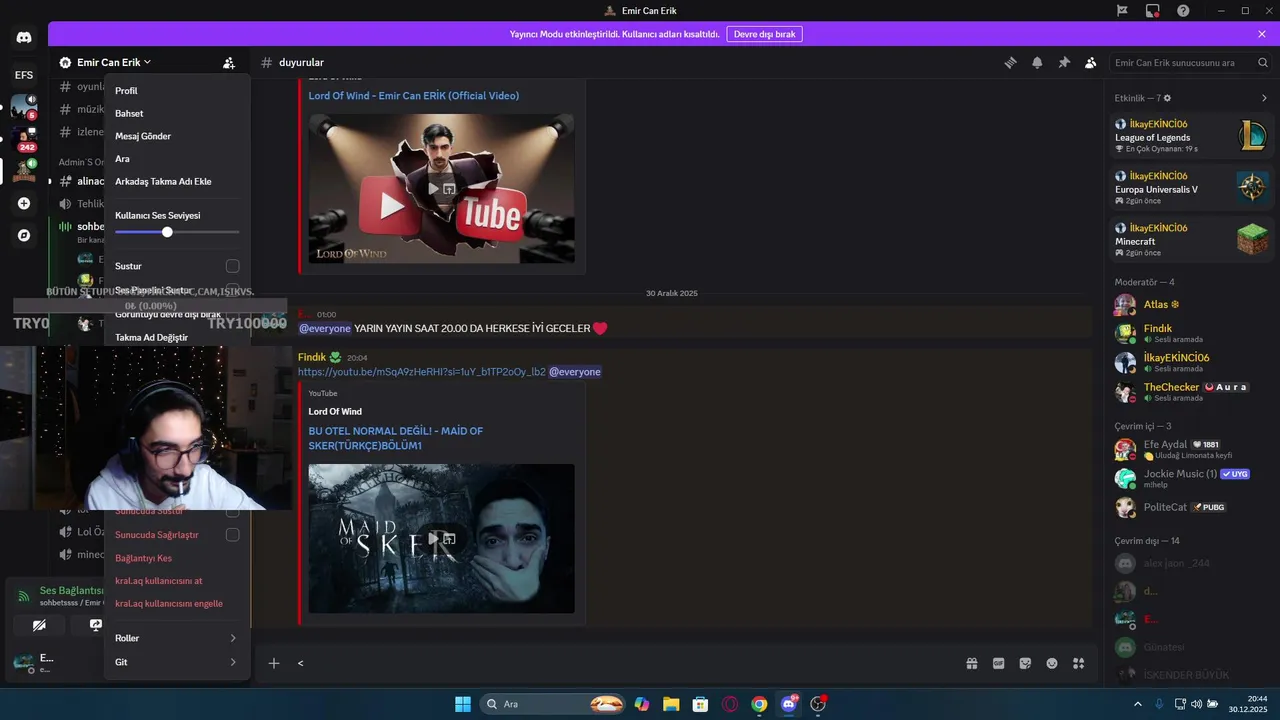The width and height of the screenshot is (1280, 720).
Task: Click the Kullanıcı Ses Seviyesi slider handle
Action: coord(167,232)
